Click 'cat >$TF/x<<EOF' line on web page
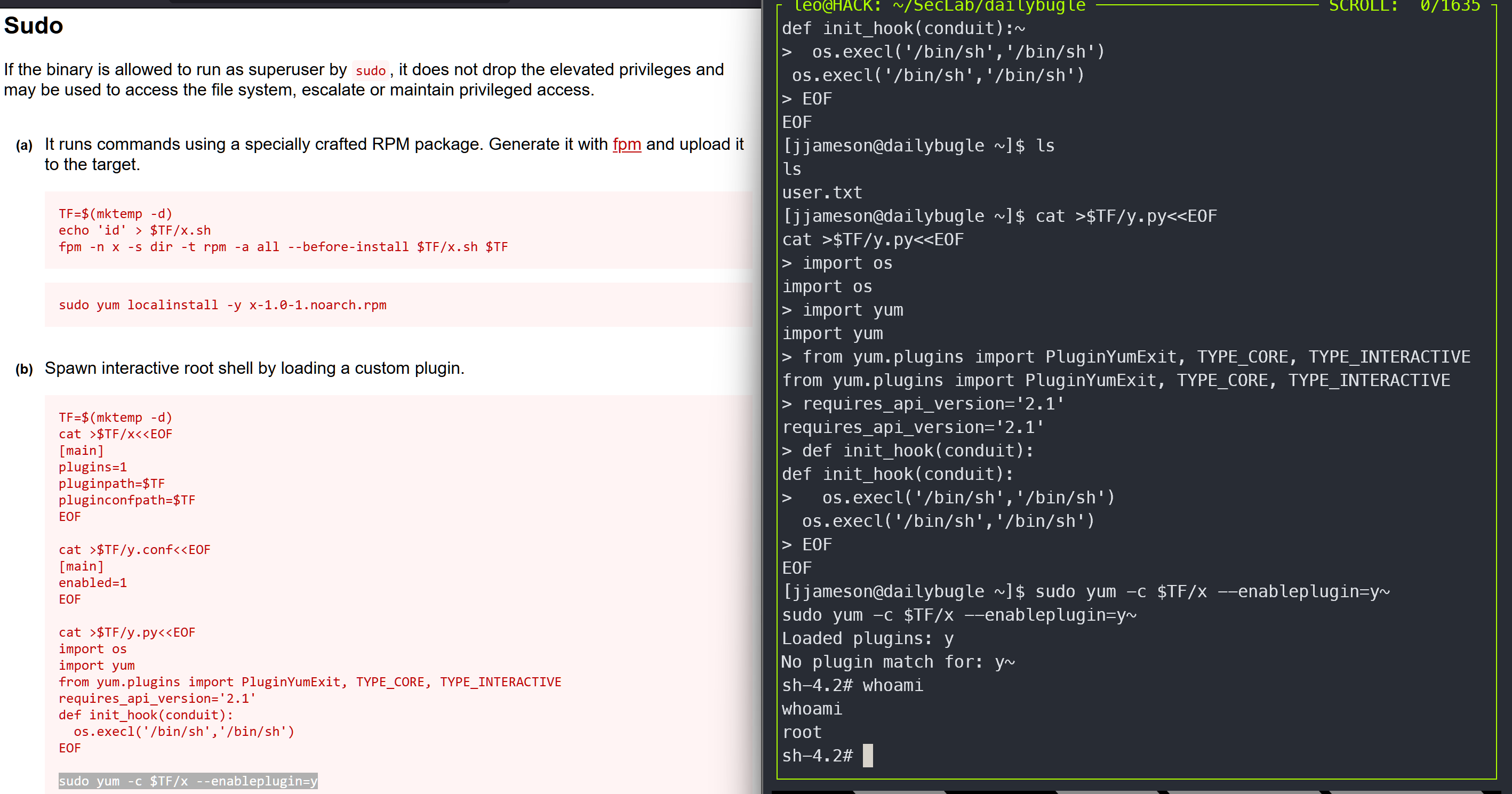 [115, 434]
